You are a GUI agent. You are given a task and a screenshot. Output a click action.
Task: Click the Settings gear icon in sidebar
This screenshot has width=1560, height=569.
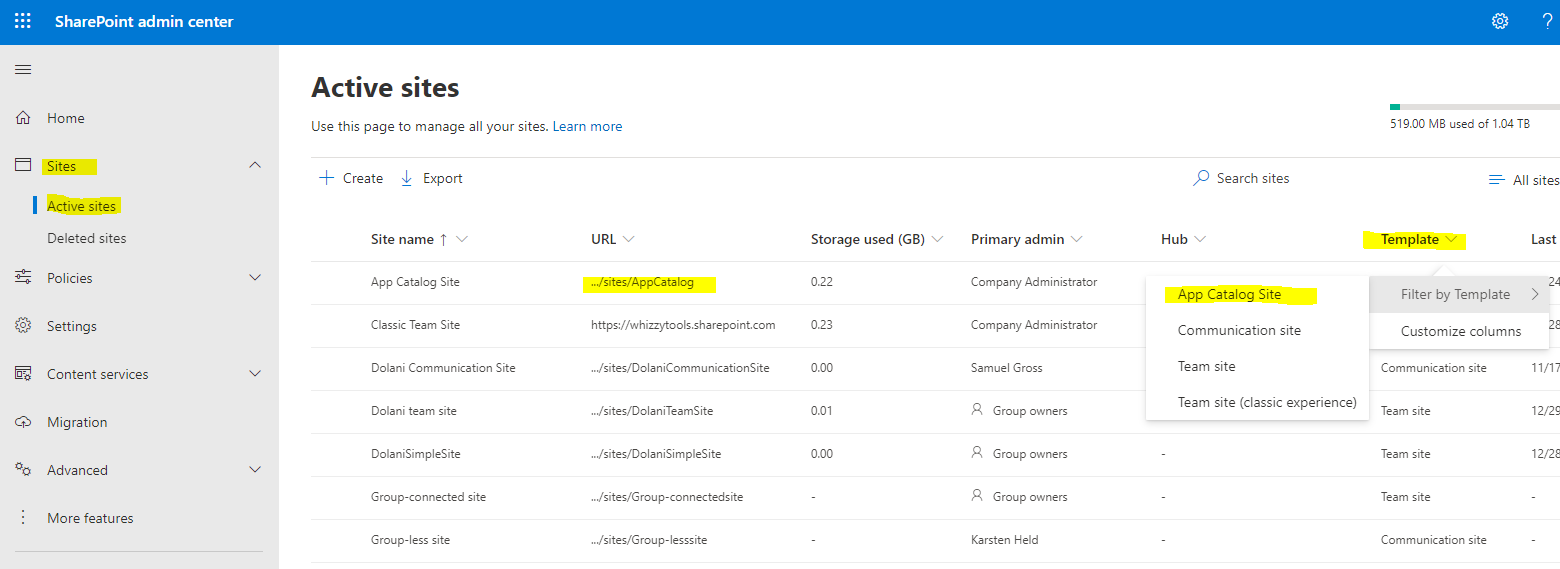[23, 325]
